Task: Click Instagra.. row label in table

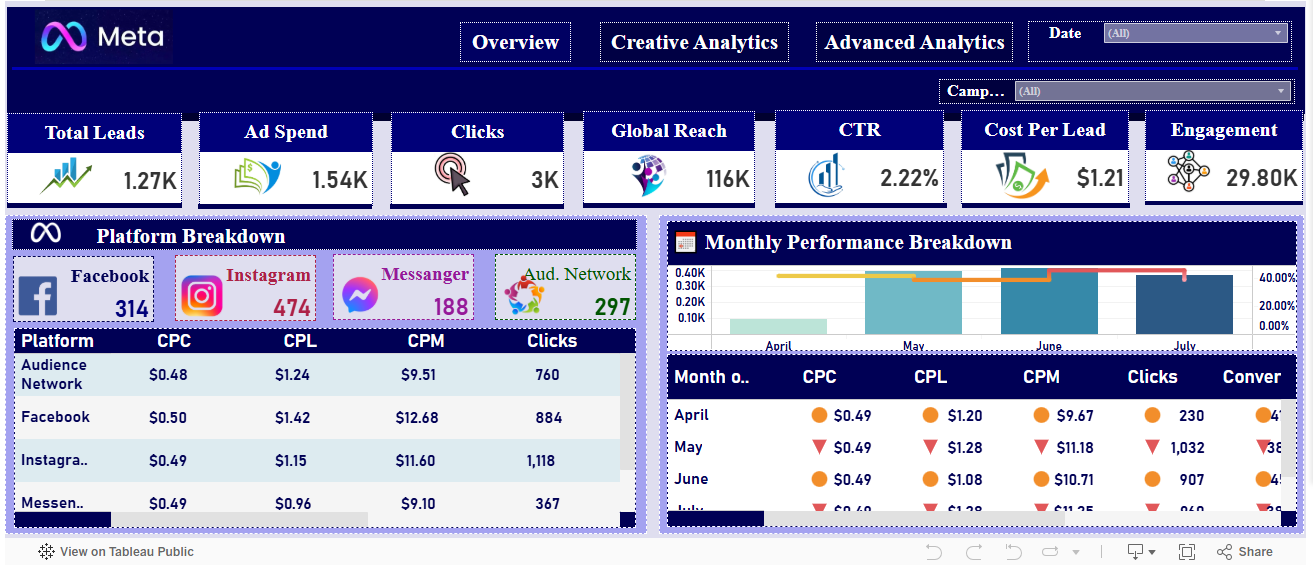Action: pos(54,460)
